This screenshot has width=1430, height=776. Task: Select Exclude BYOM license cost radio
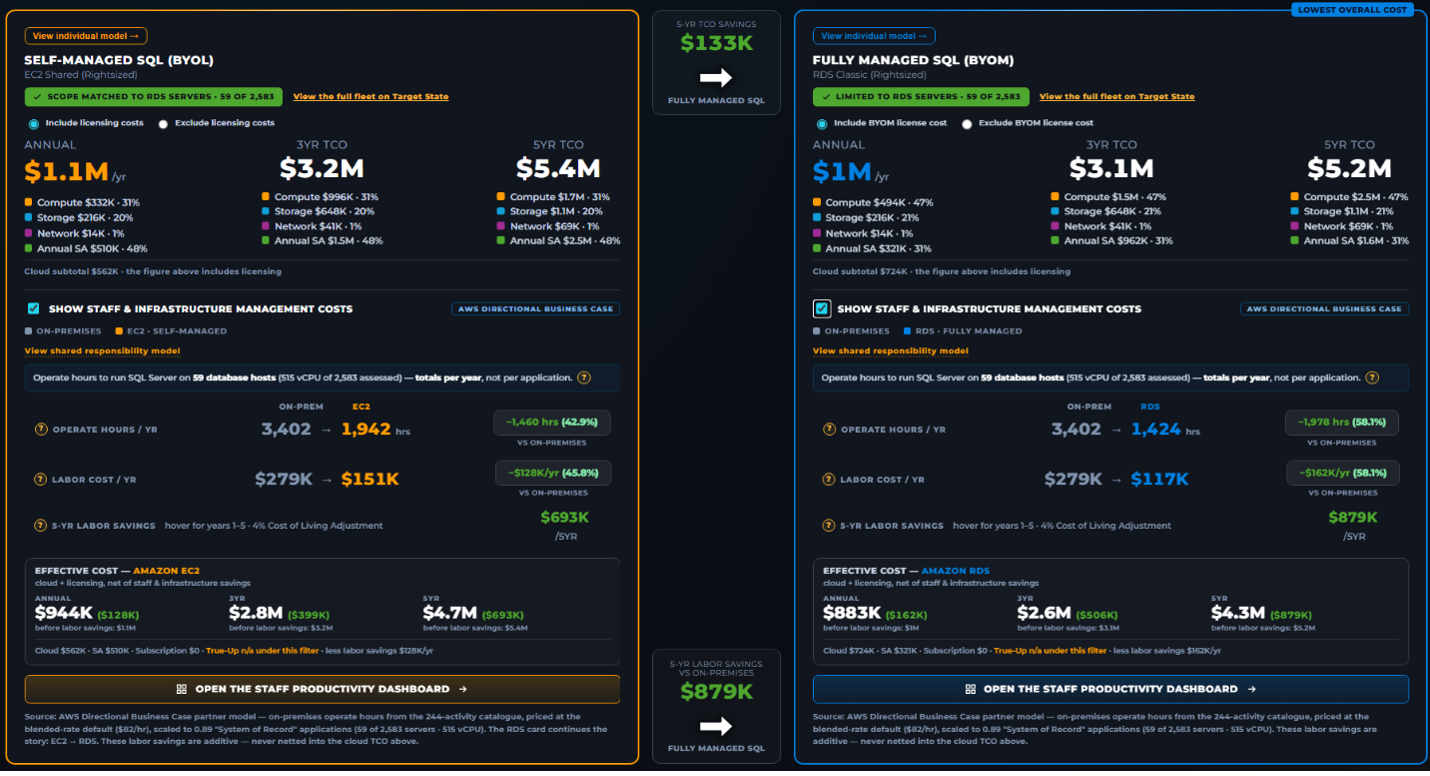pos(967,124)
